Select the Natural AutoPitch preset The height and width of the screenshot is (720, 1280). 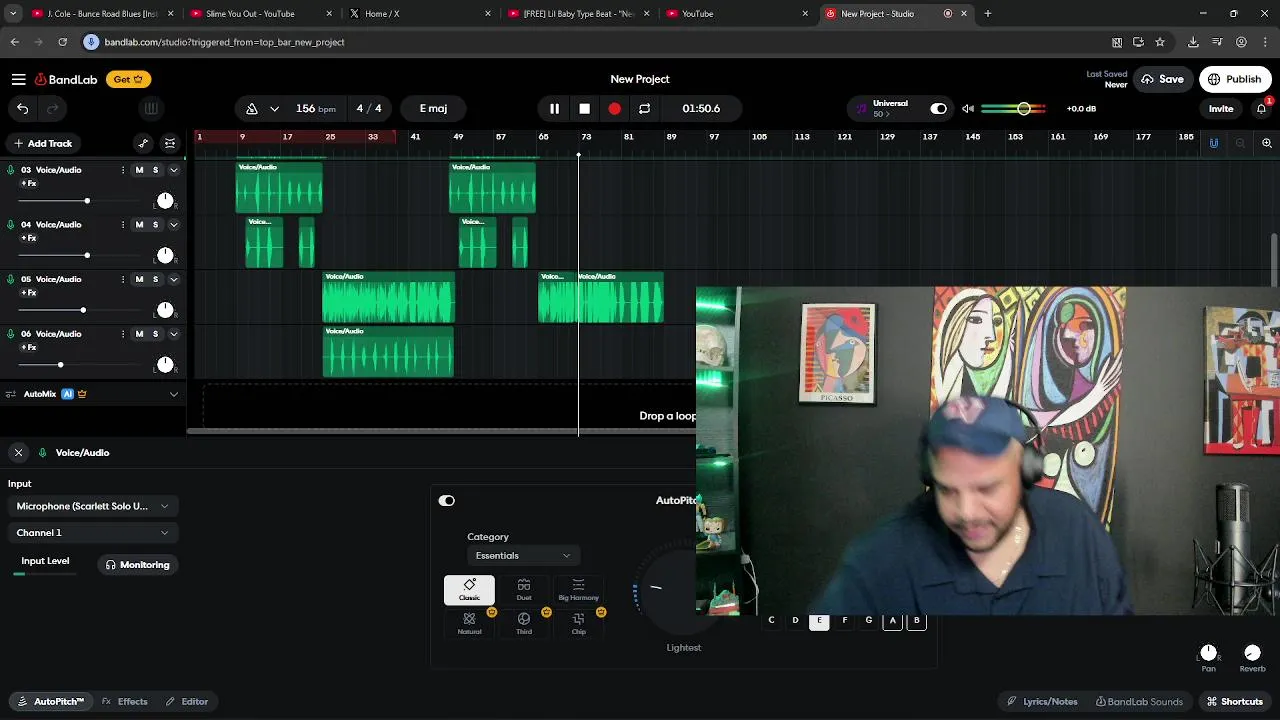pos(469,623)
